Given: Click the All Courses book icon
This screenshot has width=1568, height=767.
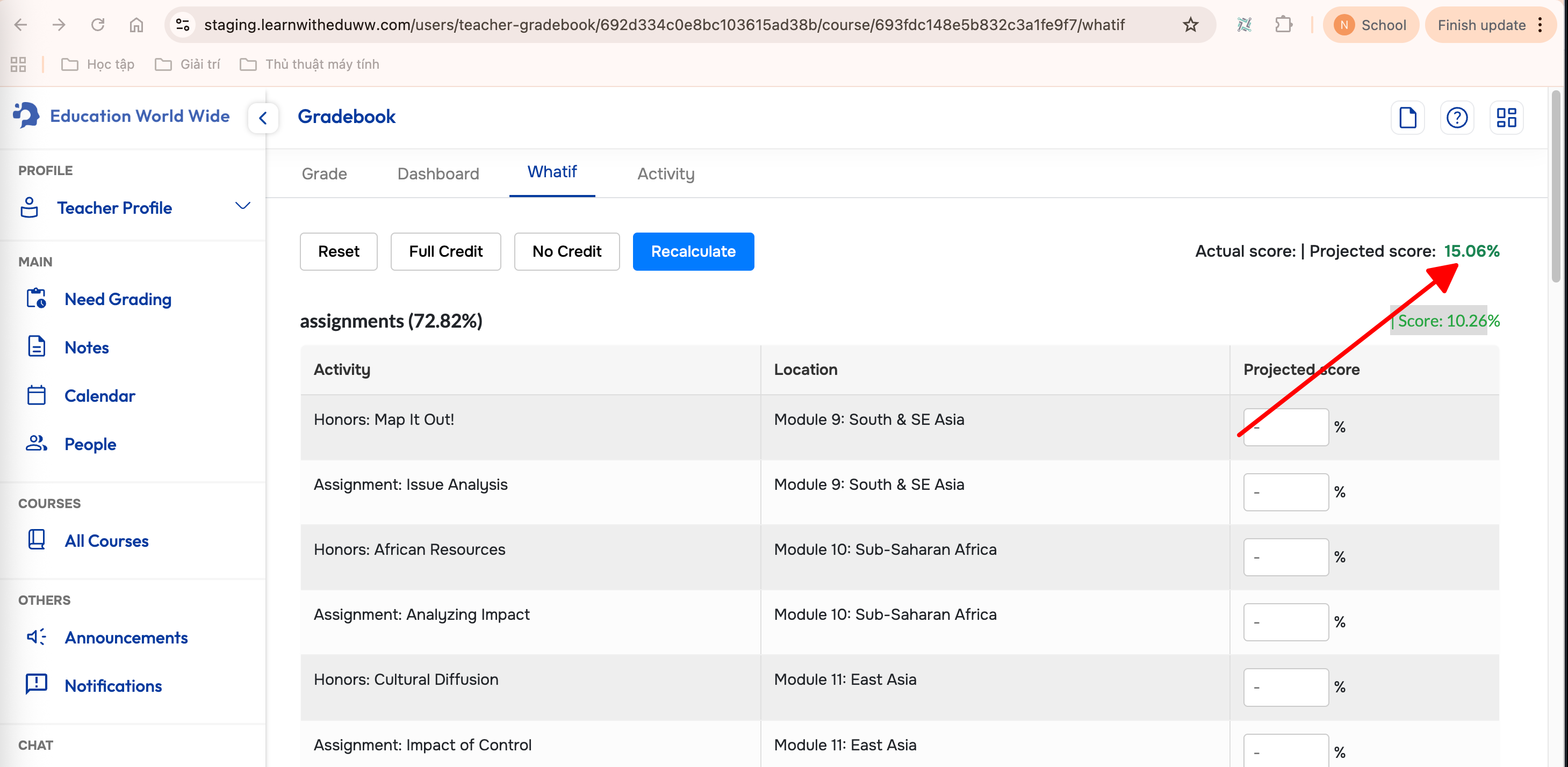Looking at the screenshot, I should pyautogui.click(x=36, y=540).
